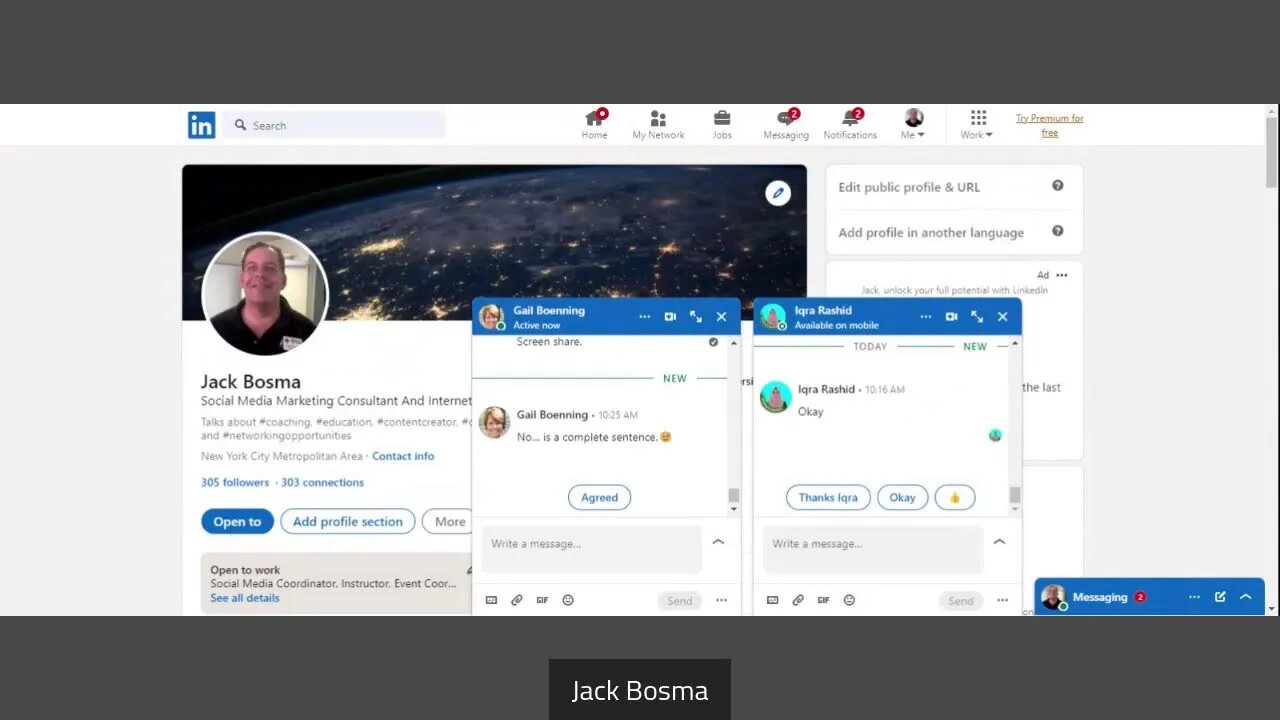Expand compose box in Iqra Rashid chat
Viewport: 1280px width, 720px height.
(999, 541)
